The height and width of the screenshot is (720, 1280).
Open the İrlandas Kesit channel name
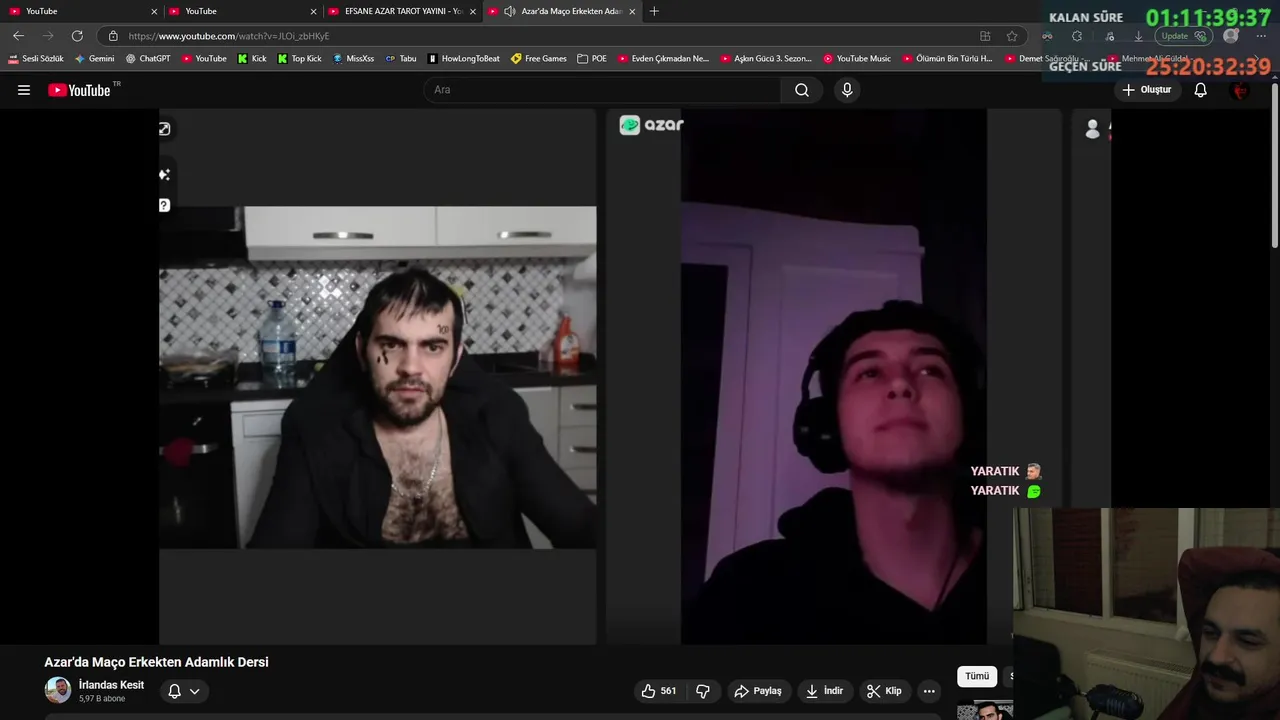111,685
